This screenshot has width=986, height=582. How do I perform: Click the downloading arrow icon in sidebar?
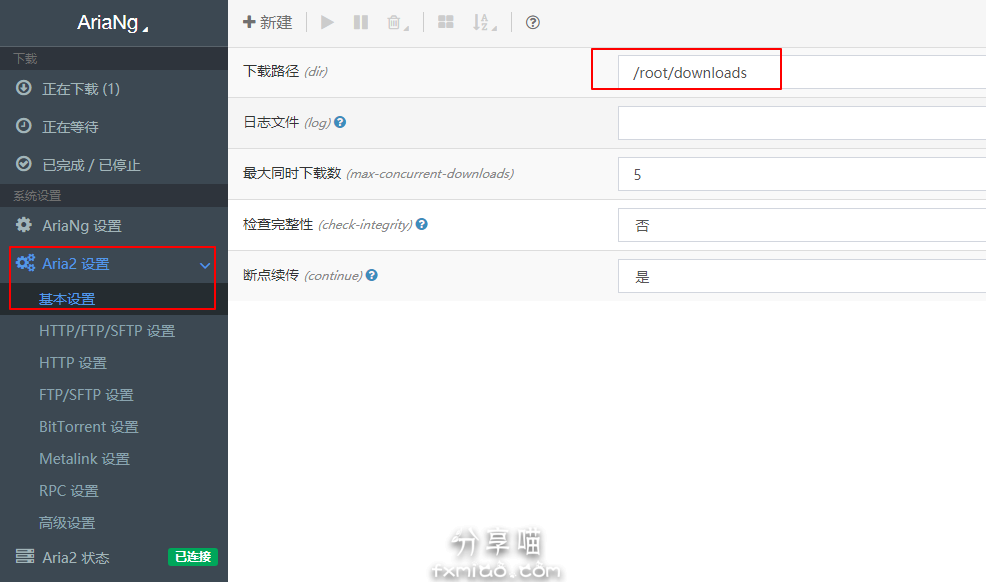[x=24, y=87]
